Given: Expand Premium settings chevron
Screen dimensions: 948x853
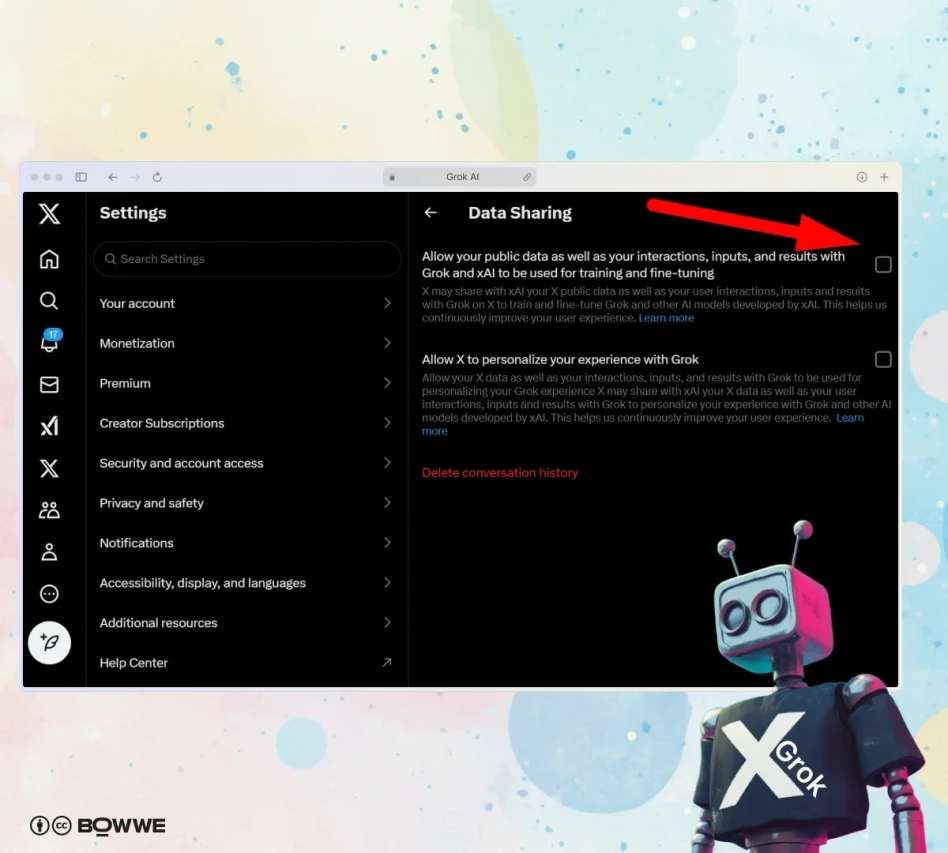Looking at the screenshot, I should pyautogui.click(x=388, y=383).
